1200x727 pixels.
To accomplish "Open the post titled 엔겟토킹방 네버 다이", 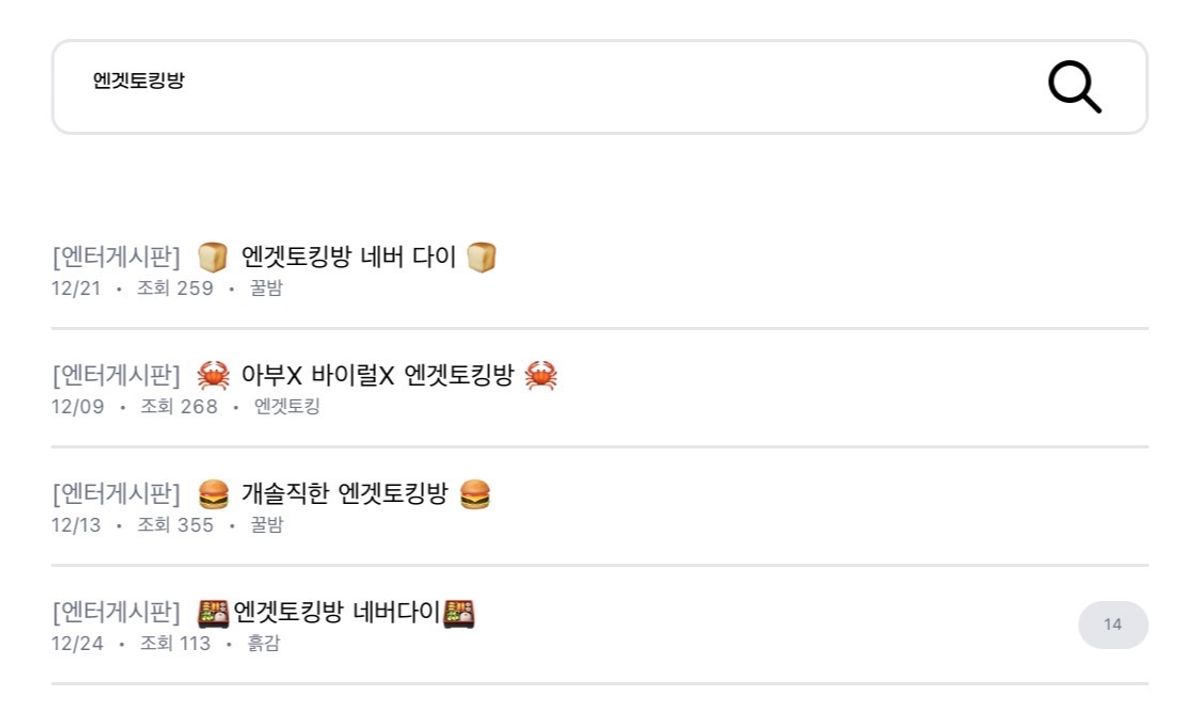I will click(349, 258).
